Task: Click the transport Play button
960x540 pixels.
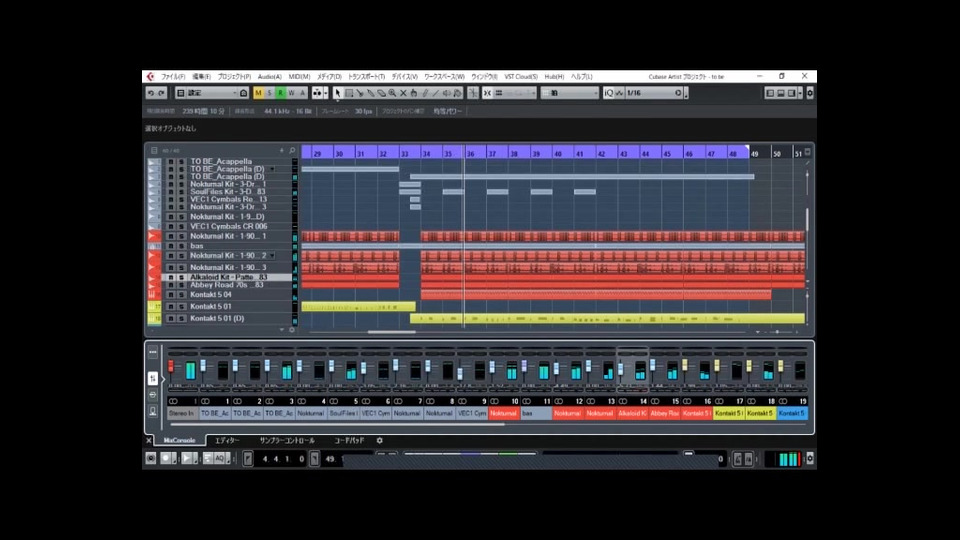Action: click(x=188, y=458)
